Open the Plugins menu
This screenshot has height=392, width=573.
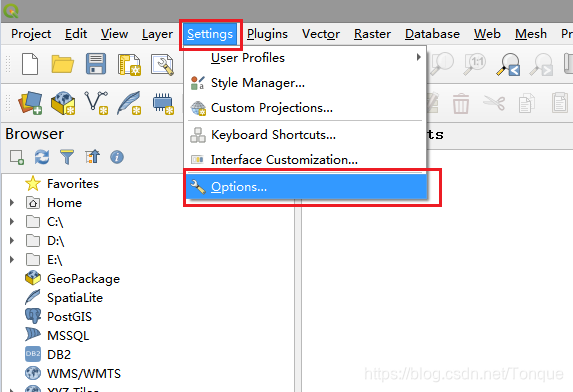coord(267,34)
